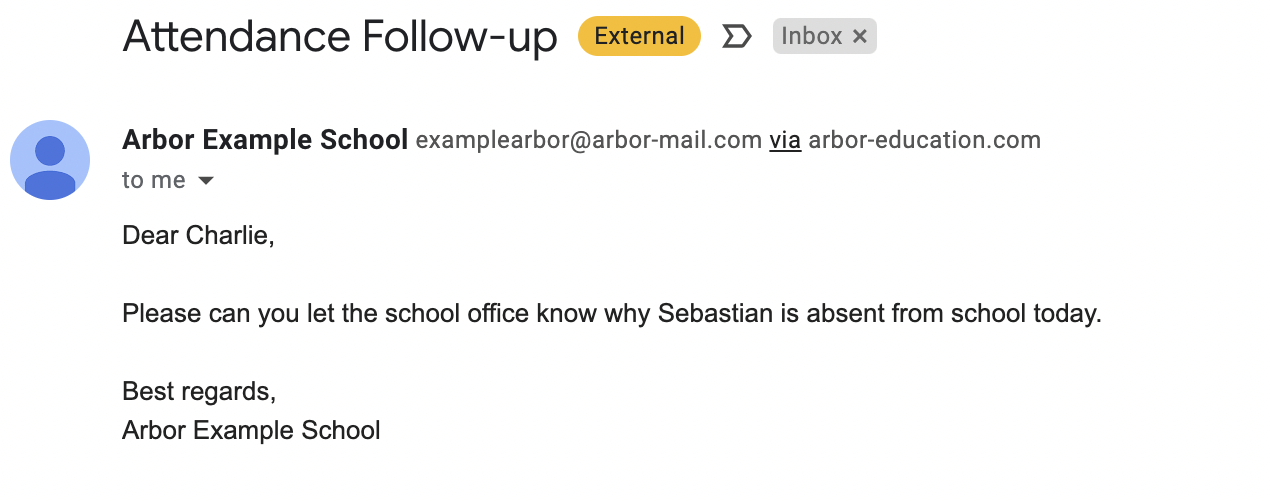The height and width of the screenshot is (500, 1270).
Task: Click the examplearbor@arbor-mail.com address
Action: coord(589,140)
